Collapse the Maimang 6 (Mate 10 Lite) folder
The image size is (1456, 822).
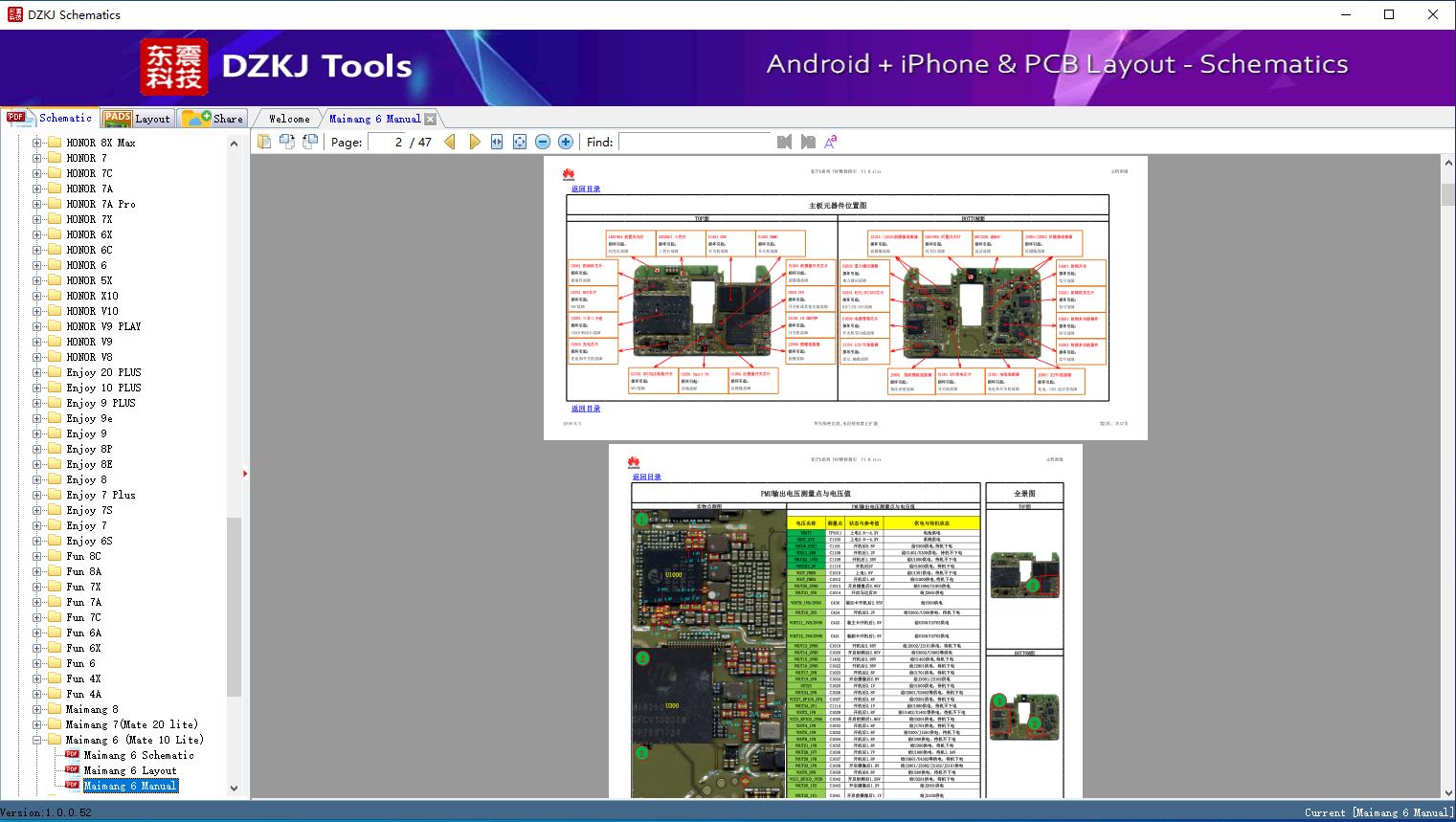coord(37,740)
